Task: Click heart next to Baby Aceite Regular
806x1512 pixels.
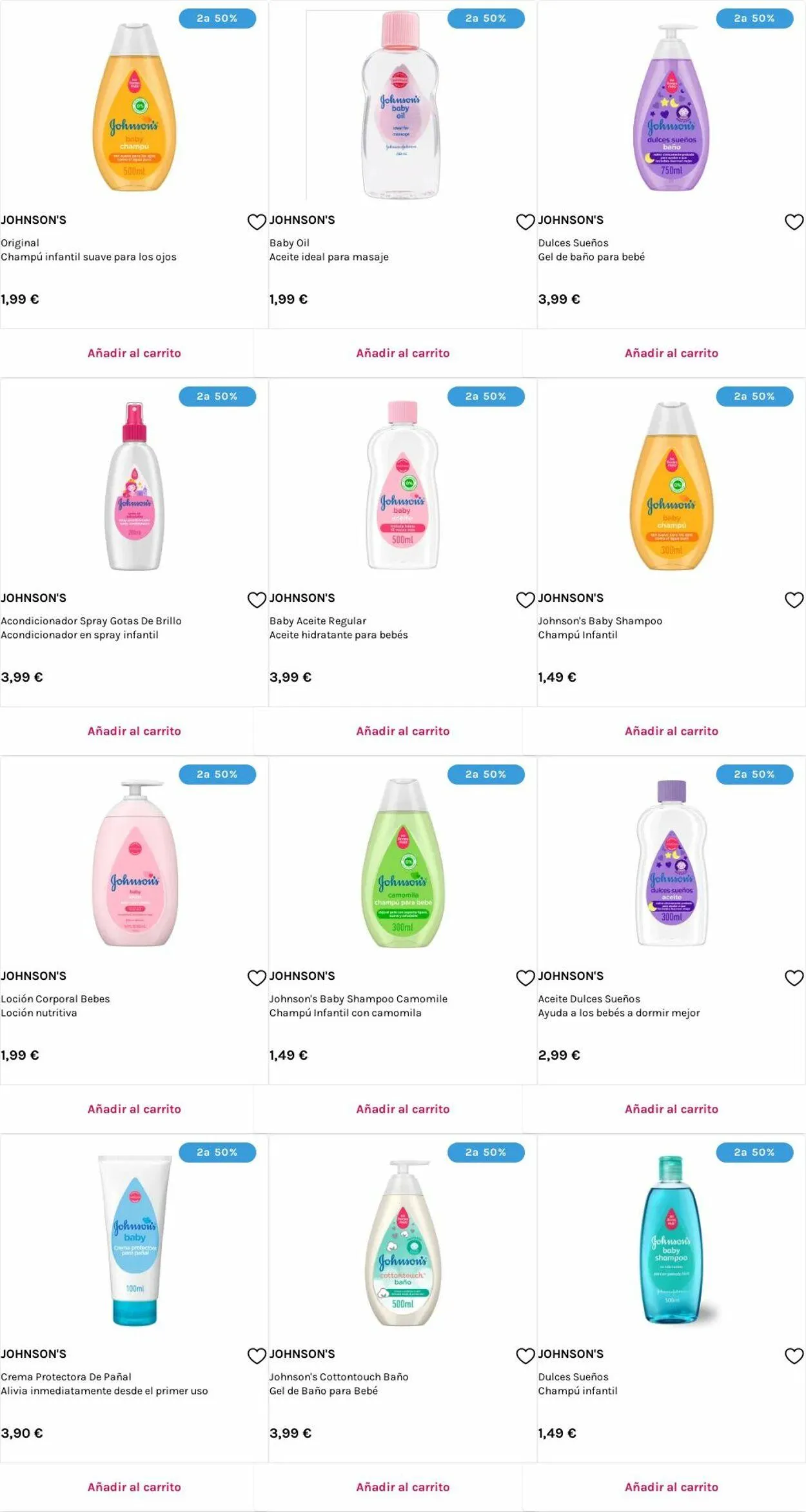Action: [x=526, y=600]
